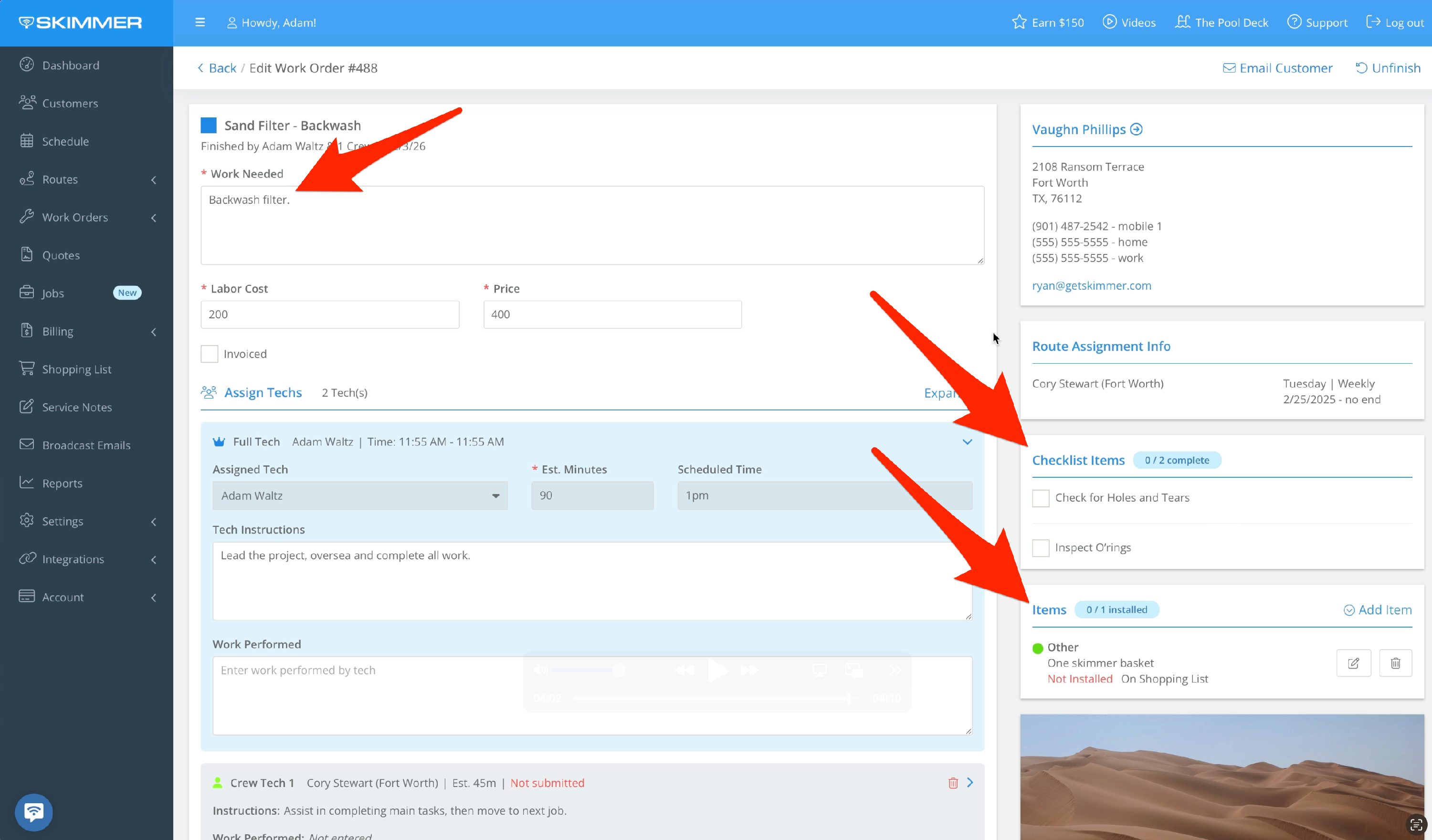1432x840 pixels.
Task: Edit the skimmer basket item
Action: pos(1353,662)
